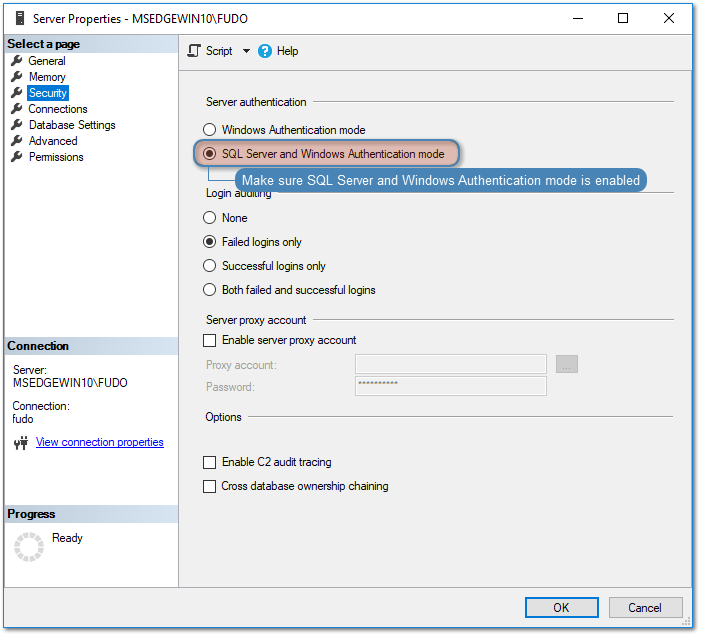701x636 pixels.
Task: Open View connection properties link
Action: coord(99,442)
